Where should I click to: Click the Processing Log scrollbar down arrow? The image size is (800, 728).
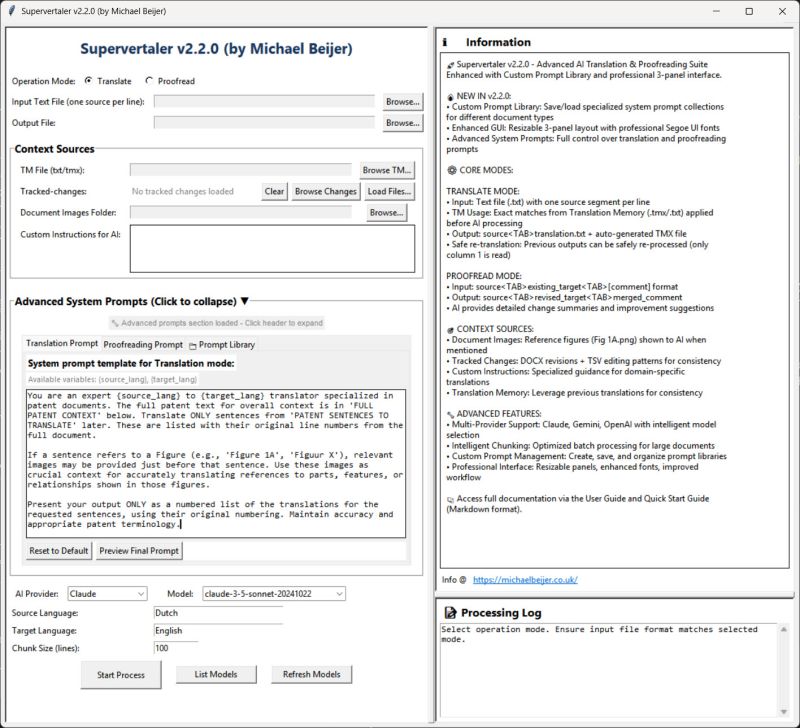pos(784,712)
